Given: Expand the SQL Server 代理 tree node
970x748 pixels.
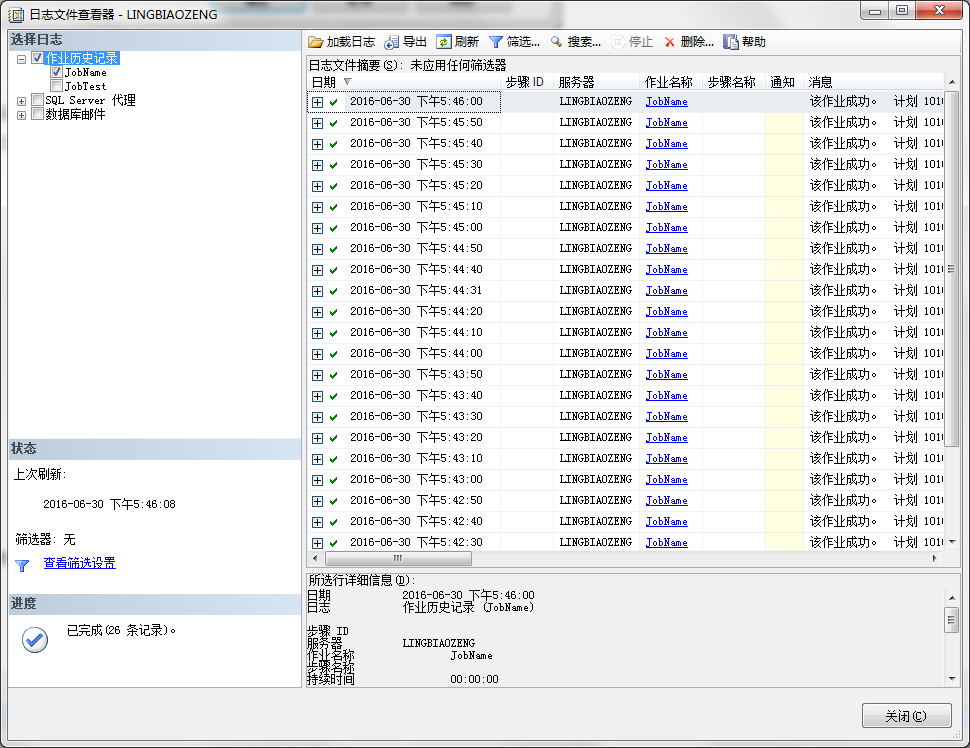Looking at the screenshot, I should tap(22, 100).
